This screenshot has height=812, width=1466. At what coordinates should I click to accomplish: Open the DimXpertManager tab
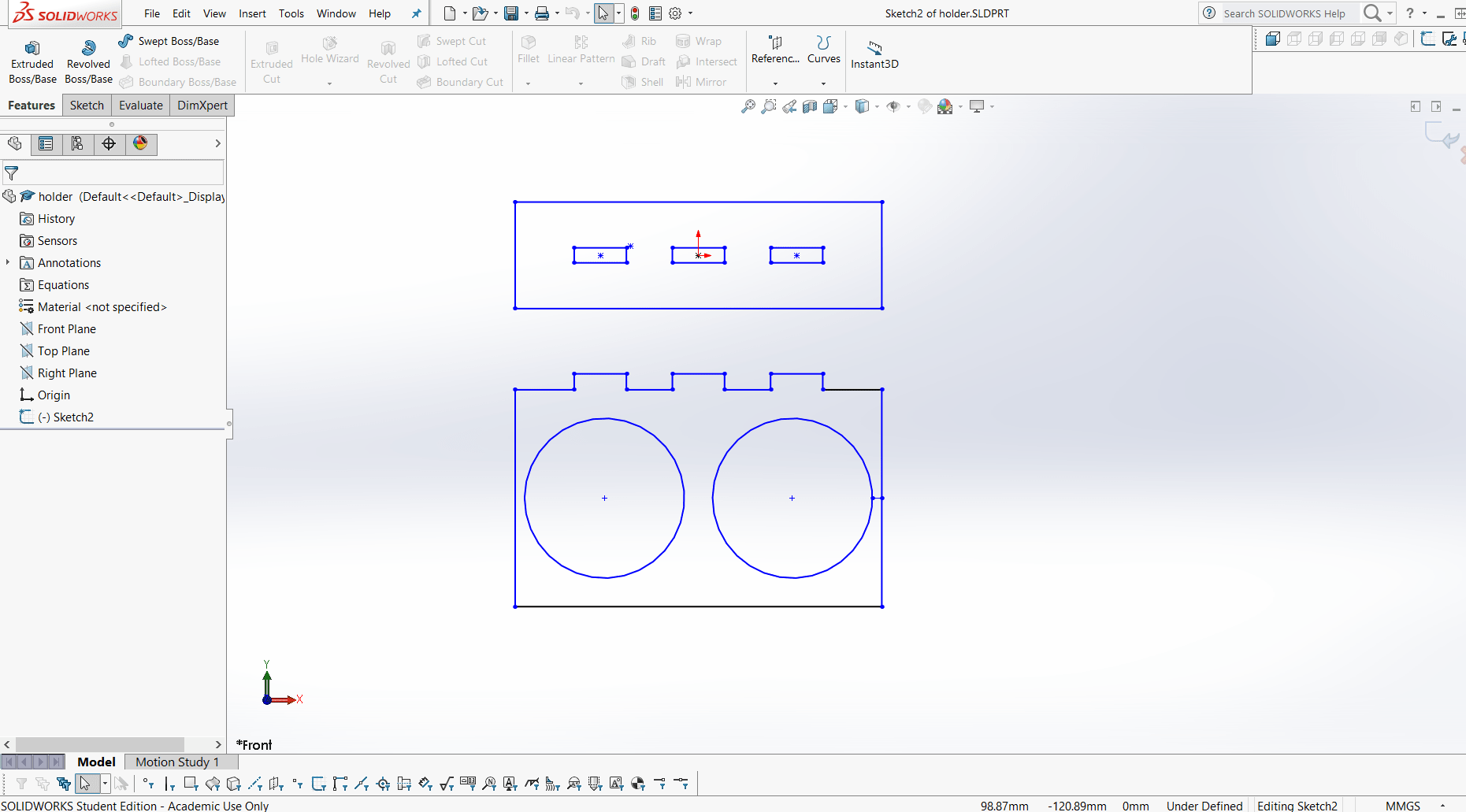pos(109,143)
